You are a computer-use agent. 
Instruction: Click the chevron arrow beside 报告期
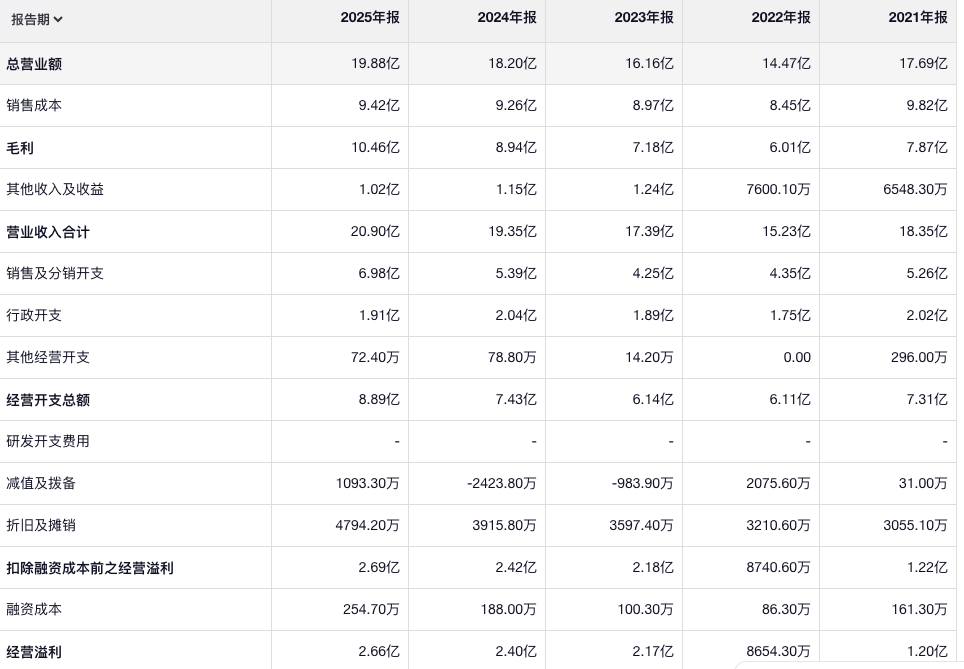58,19
